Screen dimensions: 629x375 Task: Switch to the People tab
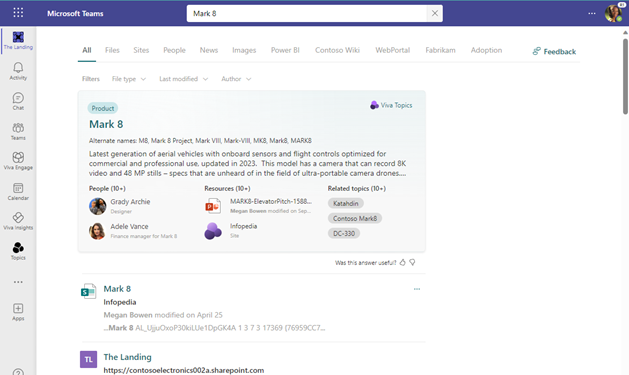174,50
